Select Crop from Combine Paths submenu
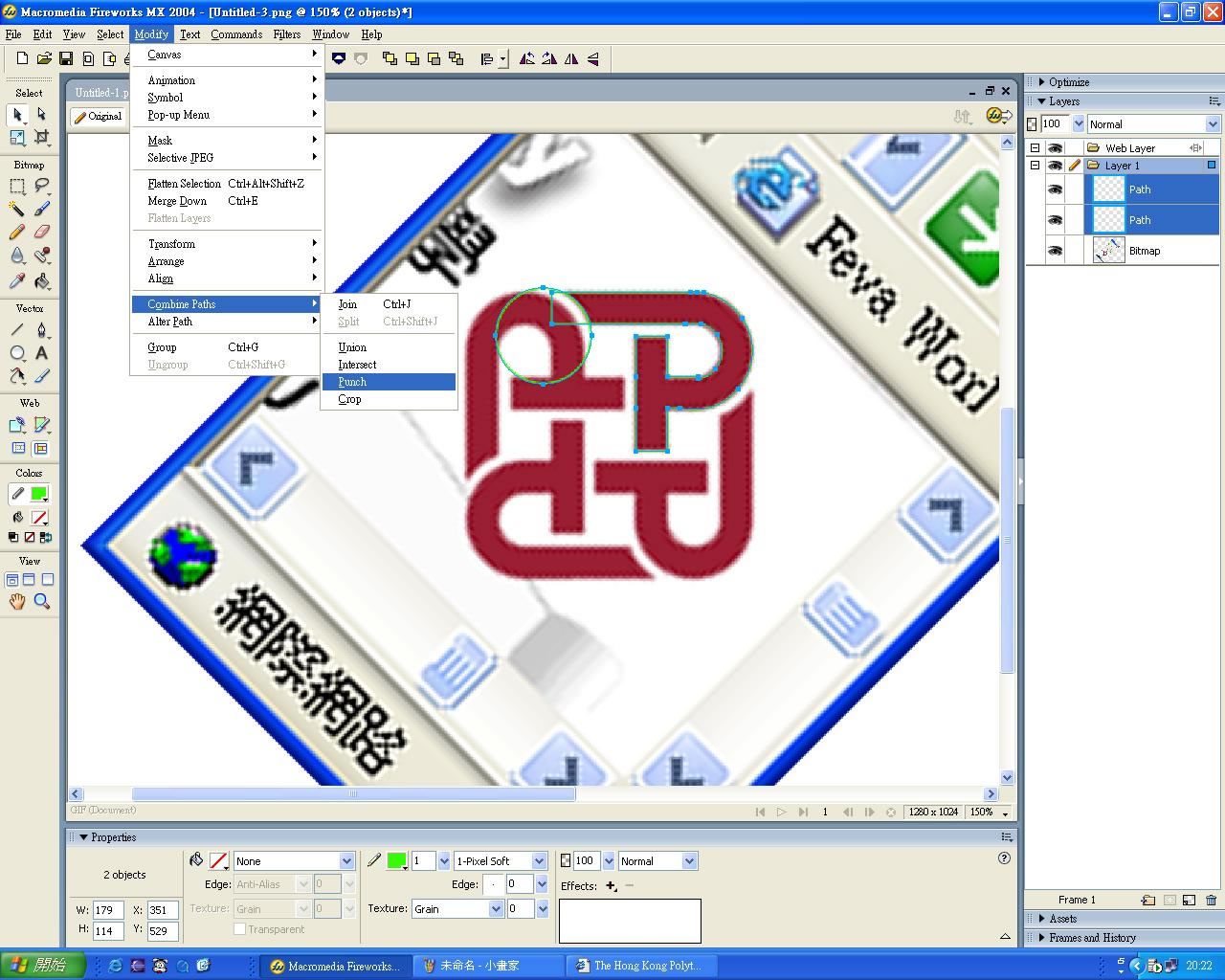The height and width of the screenshot is (980, 1225). click(389, 399)
